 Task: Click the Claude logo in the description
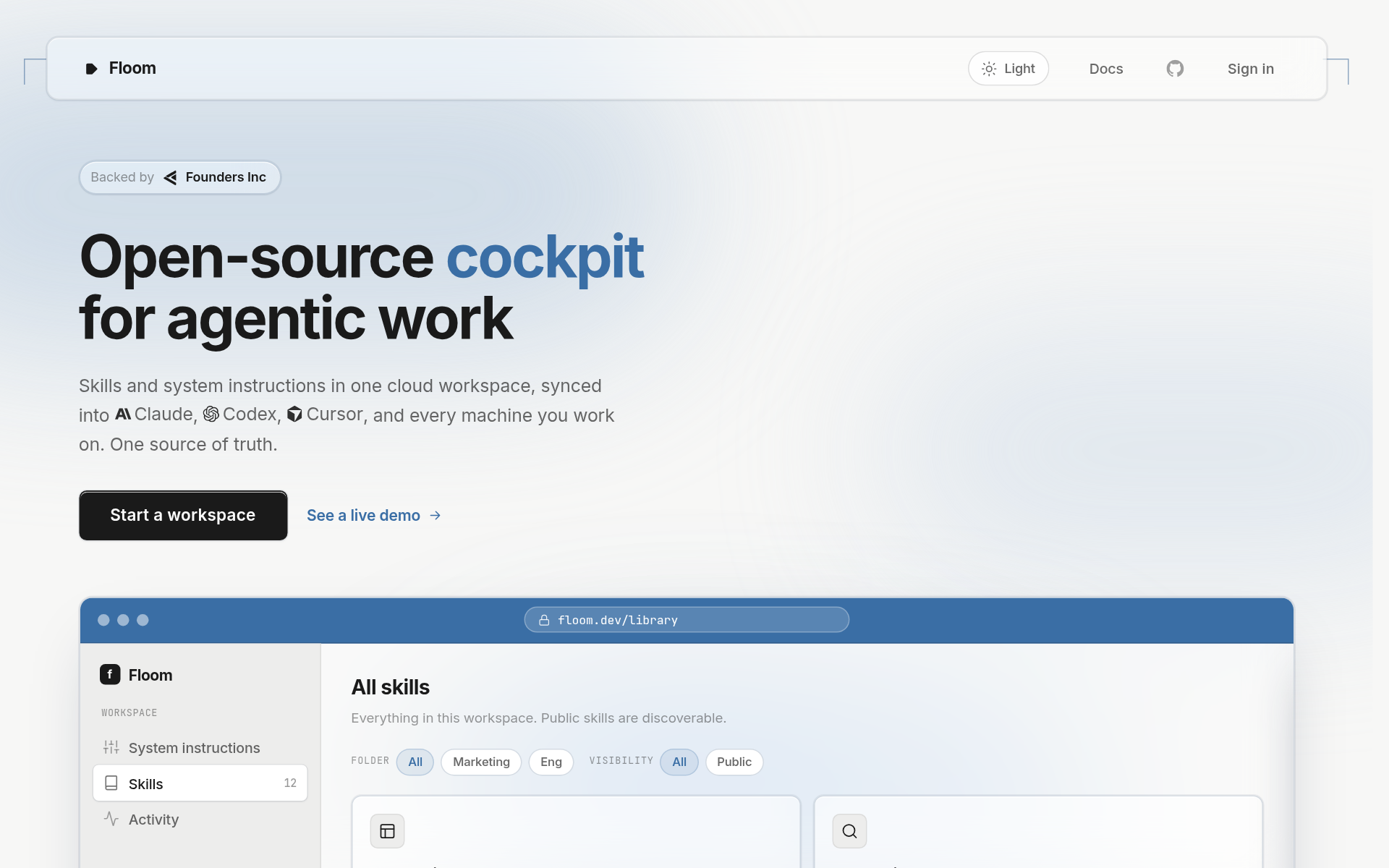[123, 414]
